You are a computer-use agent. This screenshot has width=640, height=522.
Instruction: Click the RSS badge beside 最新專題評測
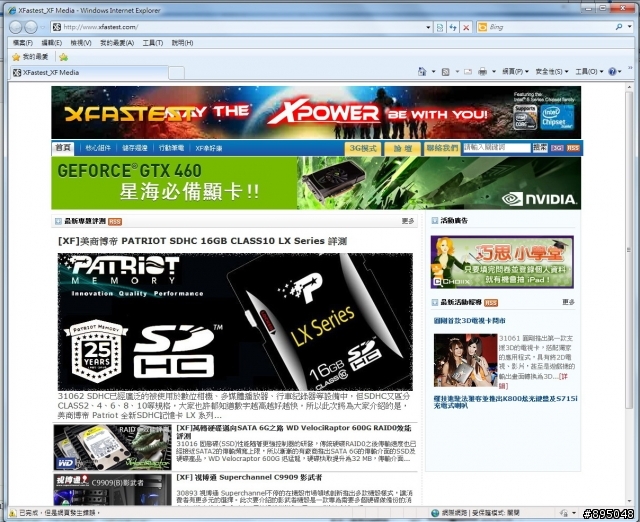click(x=115, y=222)
